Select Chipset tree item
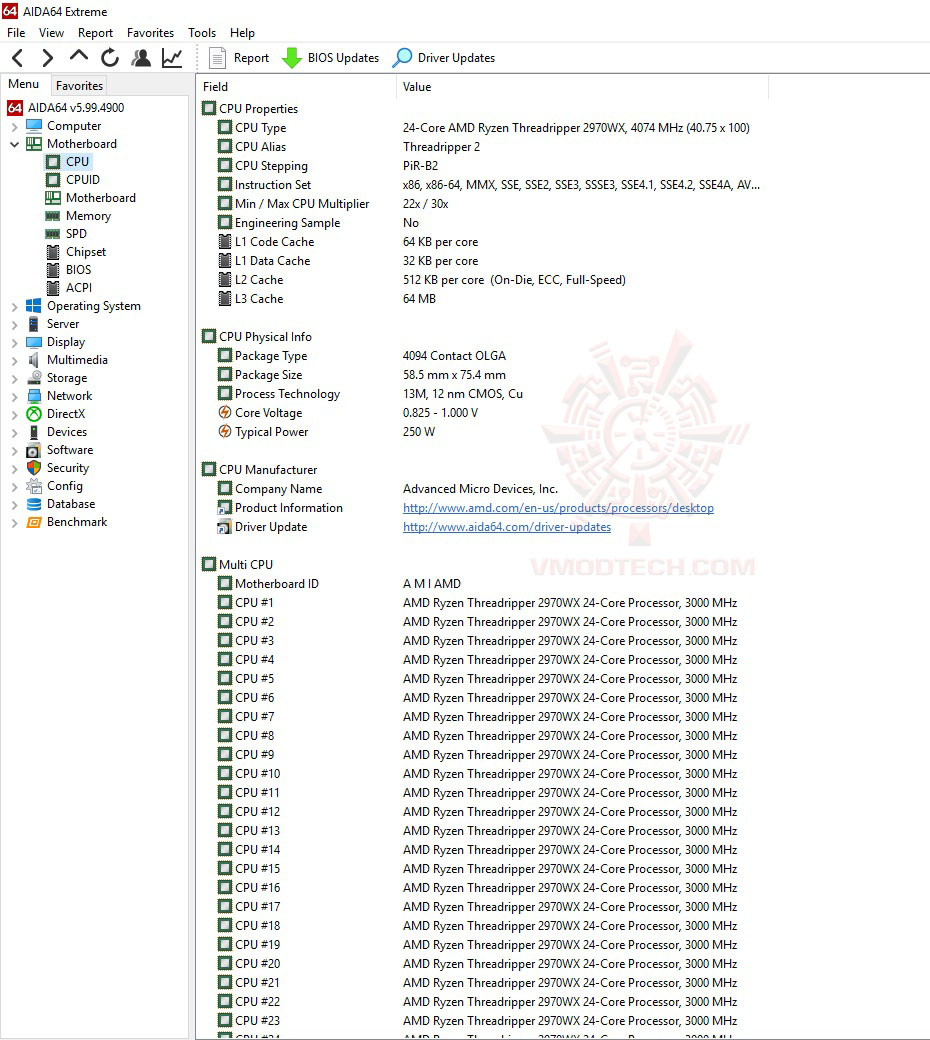Viewport: 930px width, 1040px height. [x=86, y=251]
